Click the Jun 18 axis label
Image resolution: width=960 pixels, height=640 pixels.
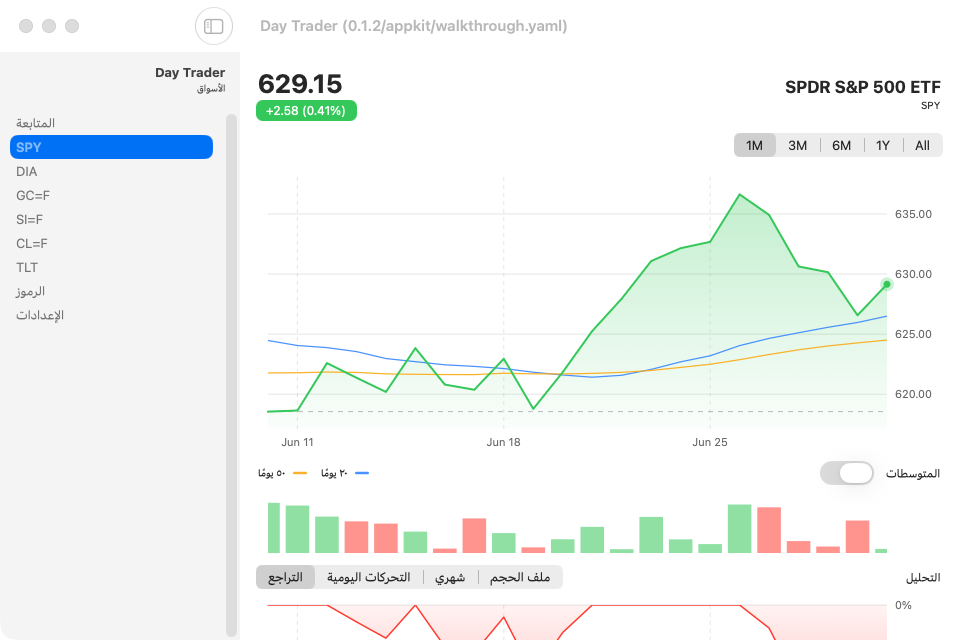[503, 442]
